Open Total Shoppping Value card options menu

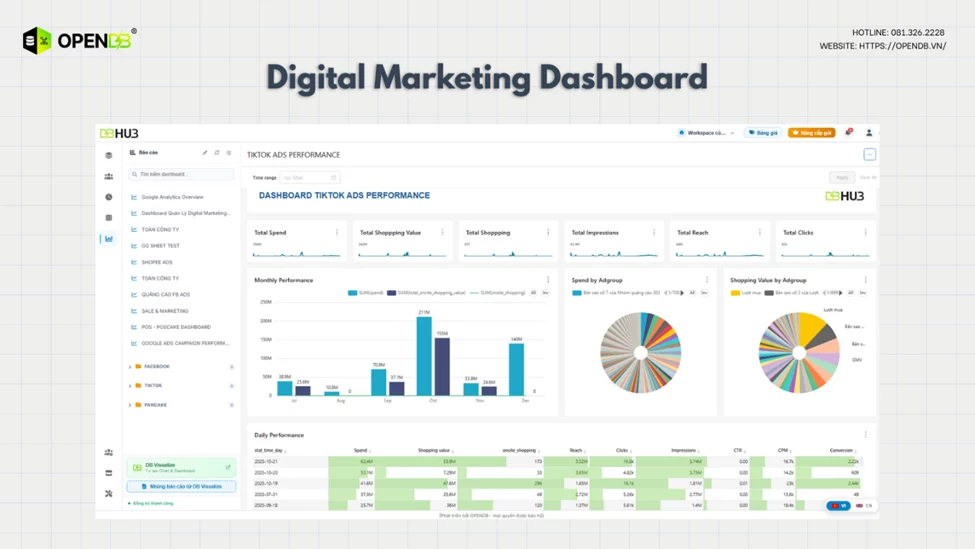coord(443,233)
